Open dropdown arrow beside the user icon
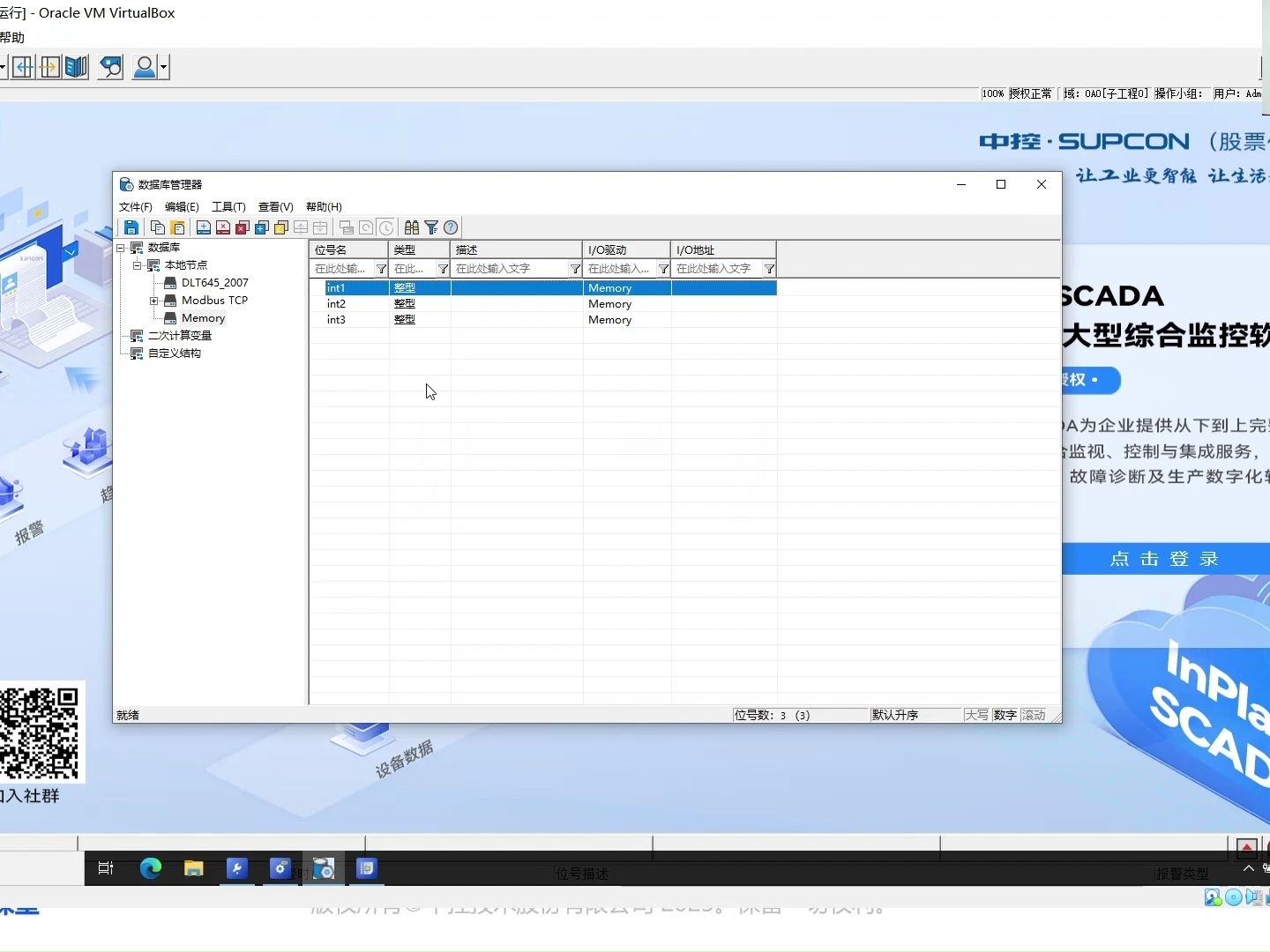The width and height of the screenshot is (1270, 952). click(x=163, y=67)
